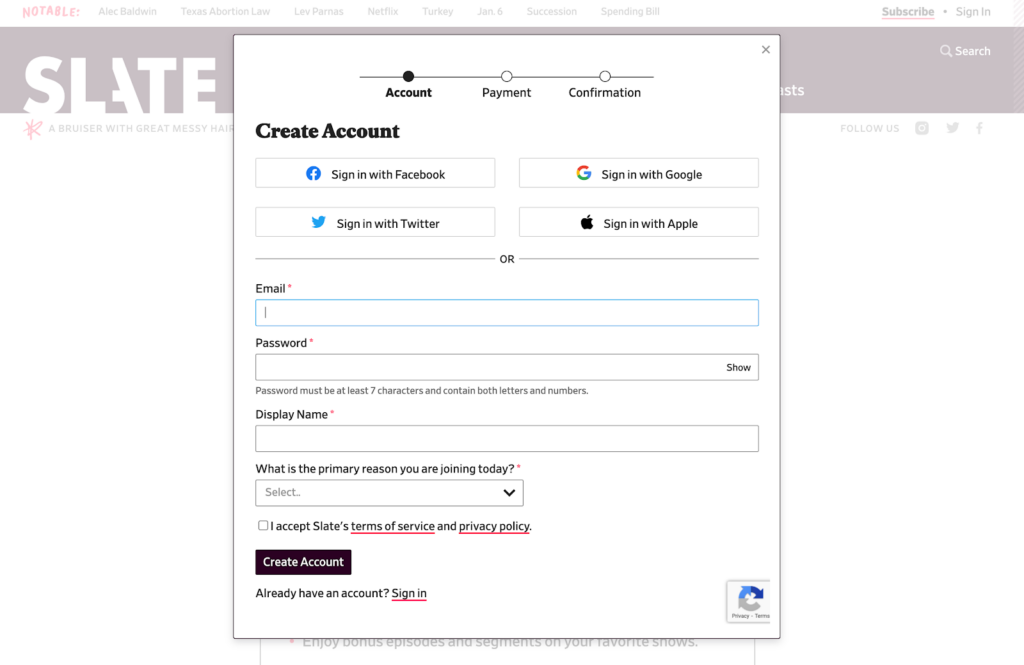This screenshot has height=665, width=1024.
Task: Click the reCAPTCHA badge
Action: point(748,601)
